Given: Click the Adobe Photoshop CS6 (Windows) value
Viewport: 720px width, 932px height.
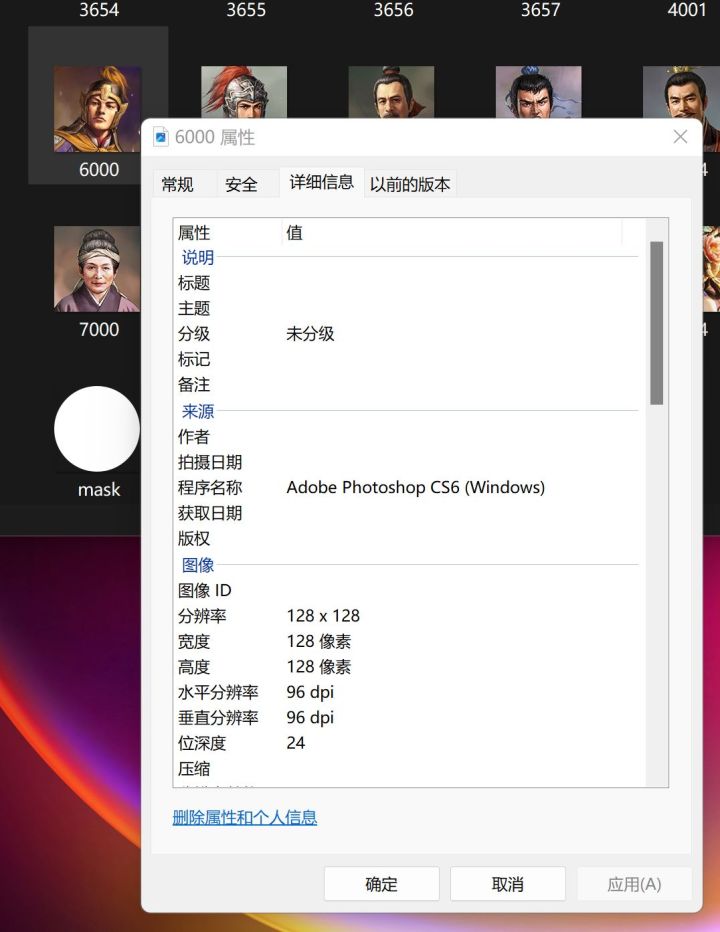Looking at the screenshot, I should pyautogui.click(x=416, y=487).
